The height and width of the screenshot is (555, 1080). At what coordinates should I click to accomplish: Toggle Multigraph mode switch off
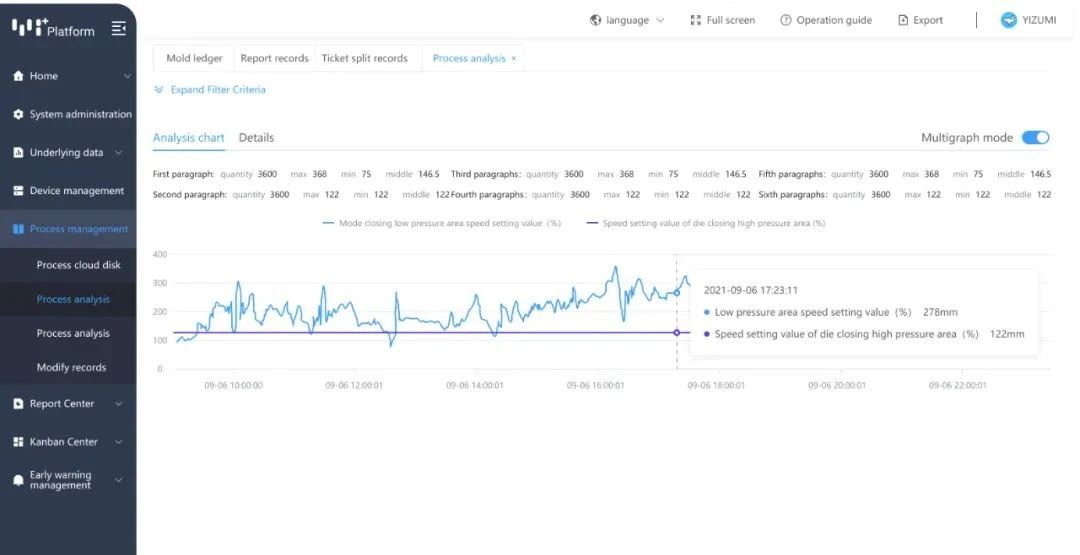(x=1035, y=138)
